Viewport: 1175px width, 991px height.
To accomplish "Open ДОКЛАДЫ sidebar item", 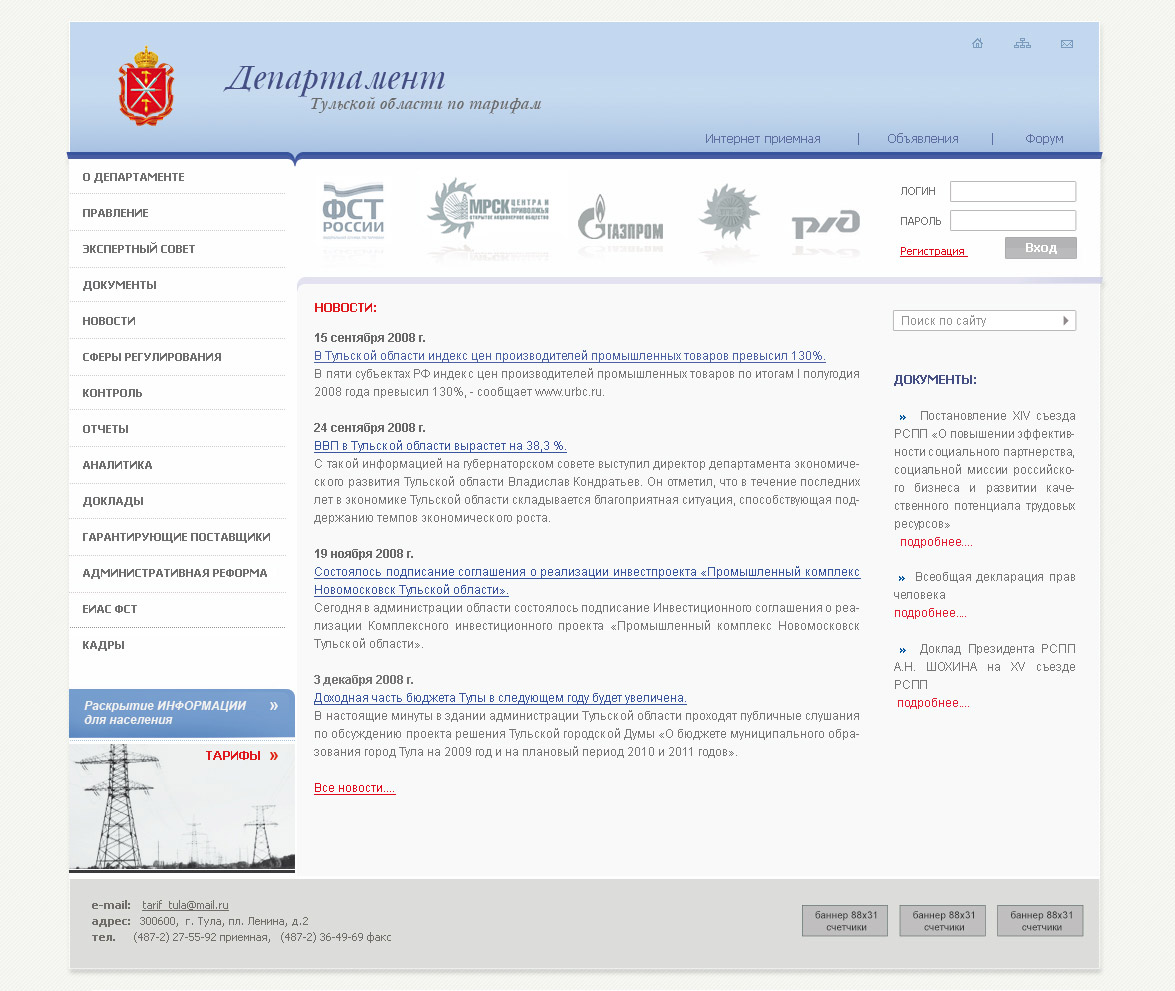I will pyautogui.click(x=113, y=501).
